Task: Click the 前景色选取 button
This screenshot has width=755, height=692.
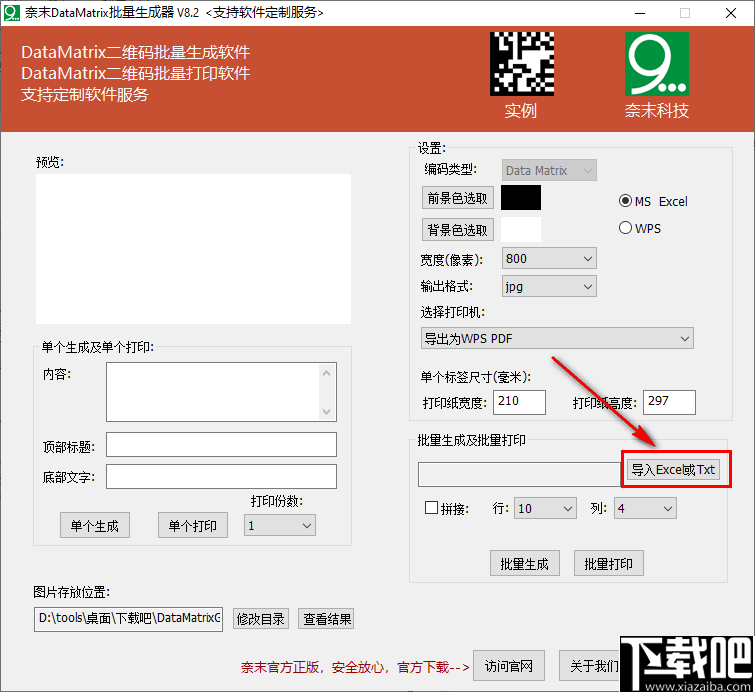Action: [x=458, y=198]
